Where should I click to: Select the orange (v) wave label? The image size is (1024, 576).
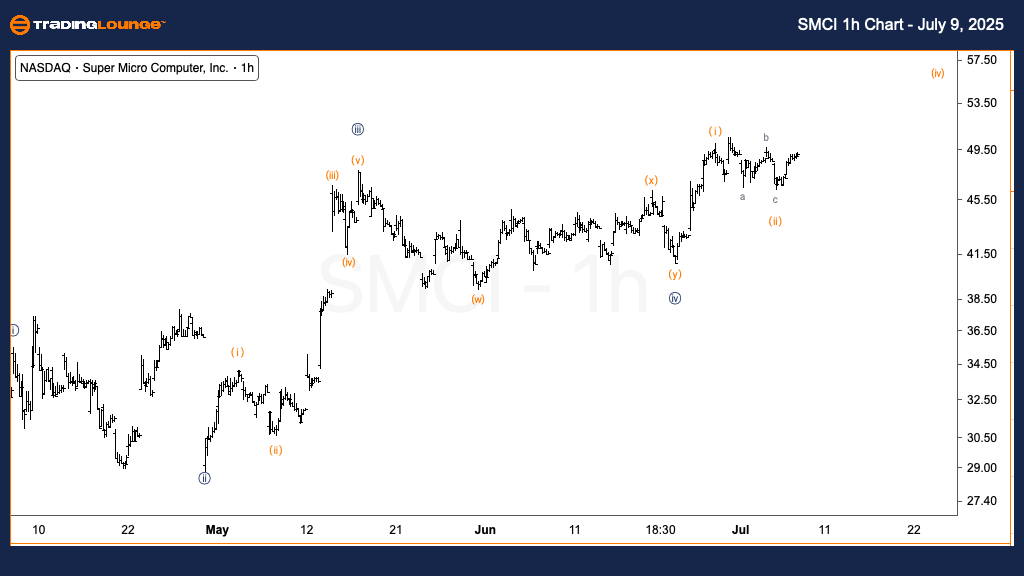[357, 160]
